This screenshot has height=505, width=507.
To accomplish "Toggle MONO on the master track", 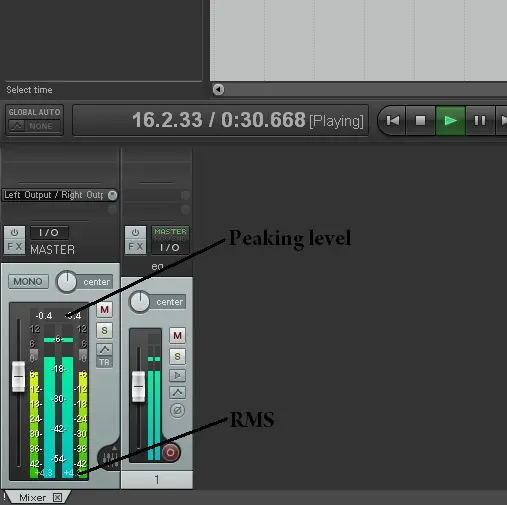I will (x=28, y=282).
